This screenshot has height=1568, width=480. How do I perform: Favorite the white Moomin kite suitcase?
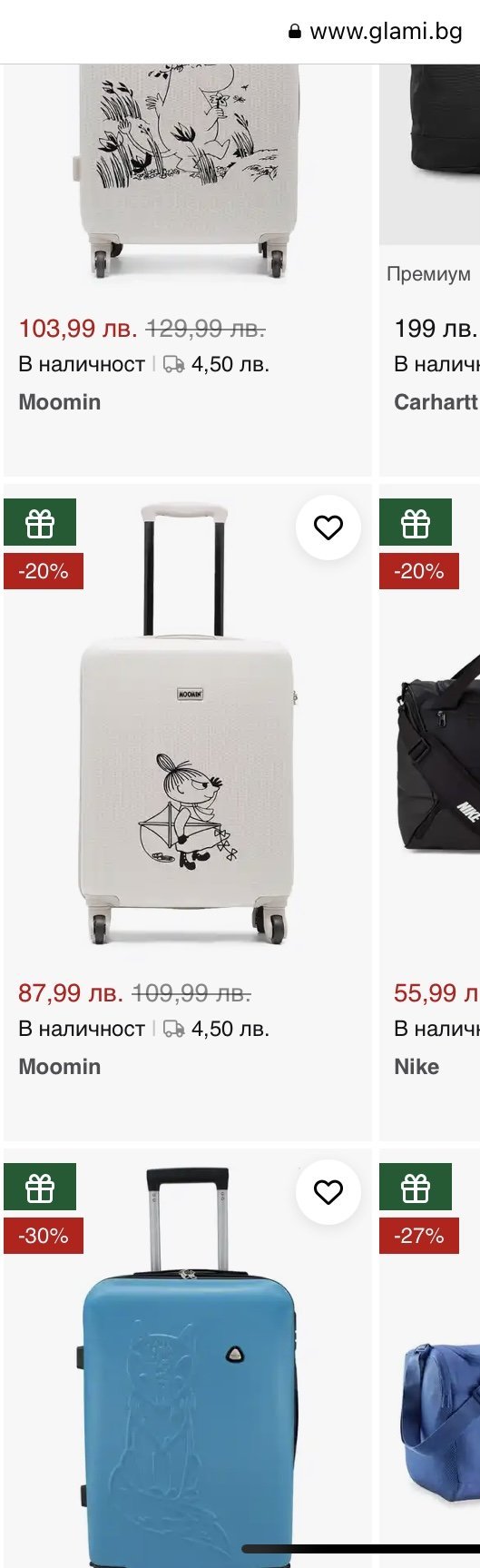(328, 527)
